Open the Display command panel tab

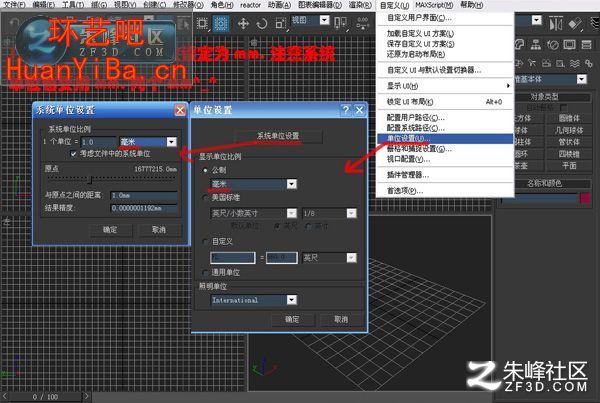click(x=569, y=45)
